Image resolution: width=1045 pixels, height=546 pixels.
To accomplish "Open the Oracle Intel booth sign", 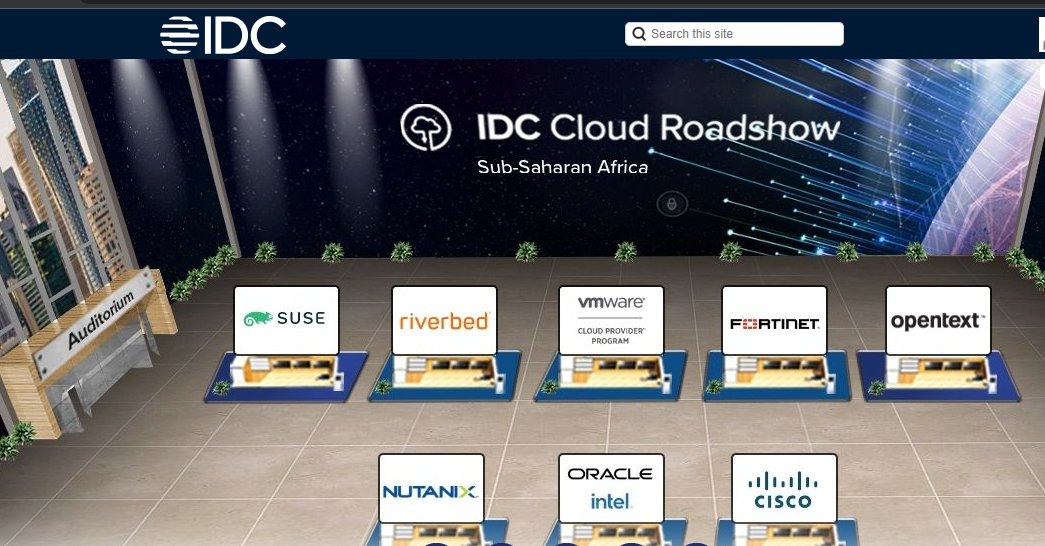I will (x=611, y=488).
